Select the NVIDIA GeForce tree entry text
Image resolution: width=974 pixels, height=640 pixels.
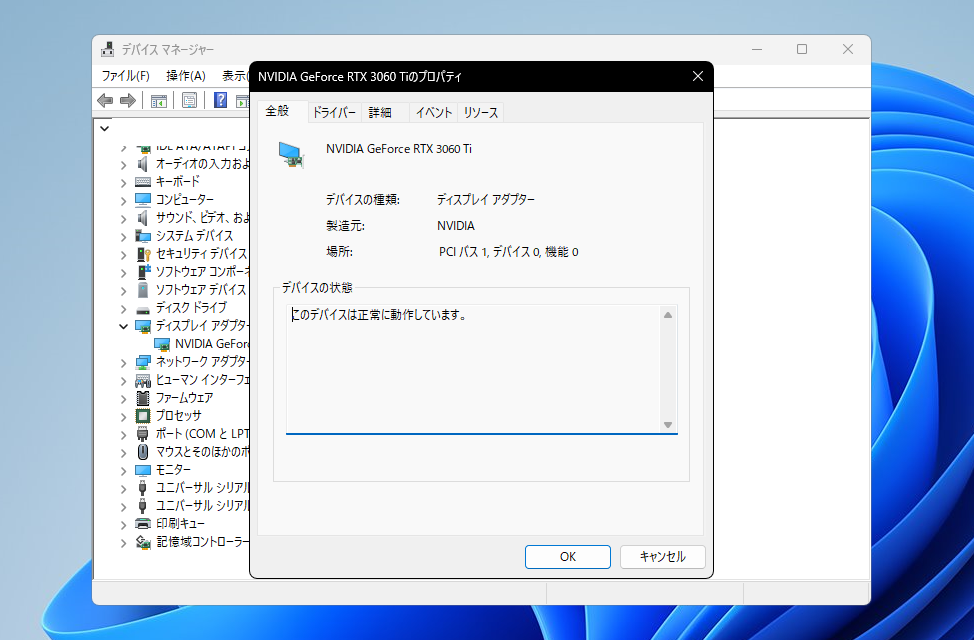click(x=212, y=344)
